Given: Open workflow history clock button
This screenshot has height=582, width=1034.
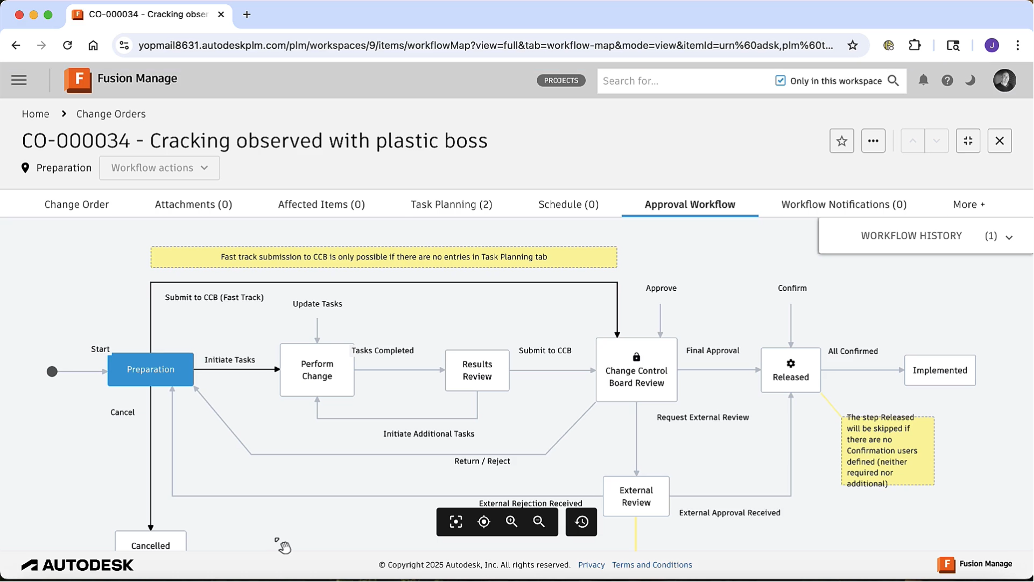Looking at the screenshot, I should tap(582, 522).
